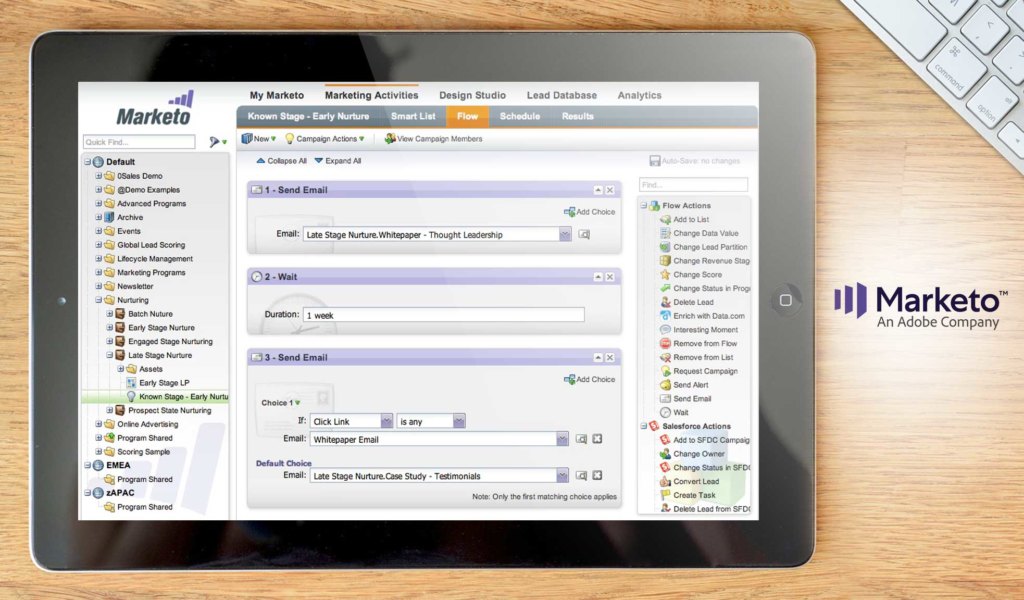Select the Interesting Moment action icon
1024x600 pixels.
pos(665,330)
